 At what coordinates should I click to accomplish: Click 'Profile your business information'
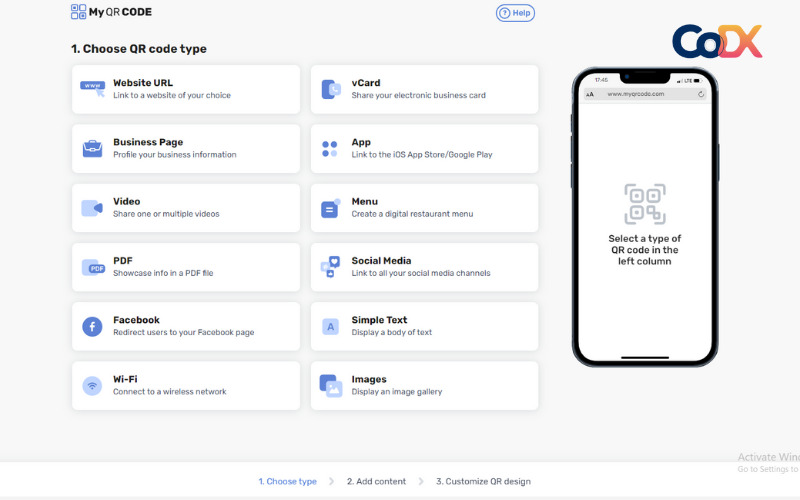(x=174, y=154)
